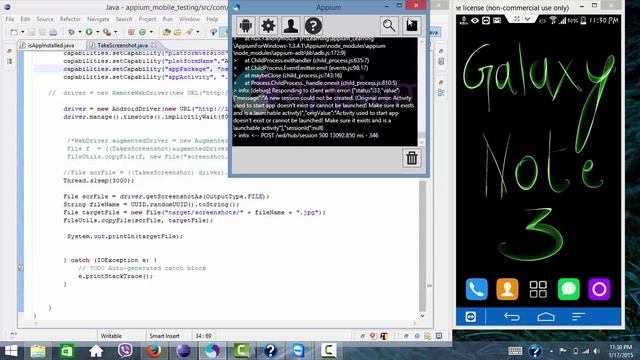Open the External Tools dropdown arrow
The width and height of the screenshot is (640, 360).
click(x=116, y=32)
